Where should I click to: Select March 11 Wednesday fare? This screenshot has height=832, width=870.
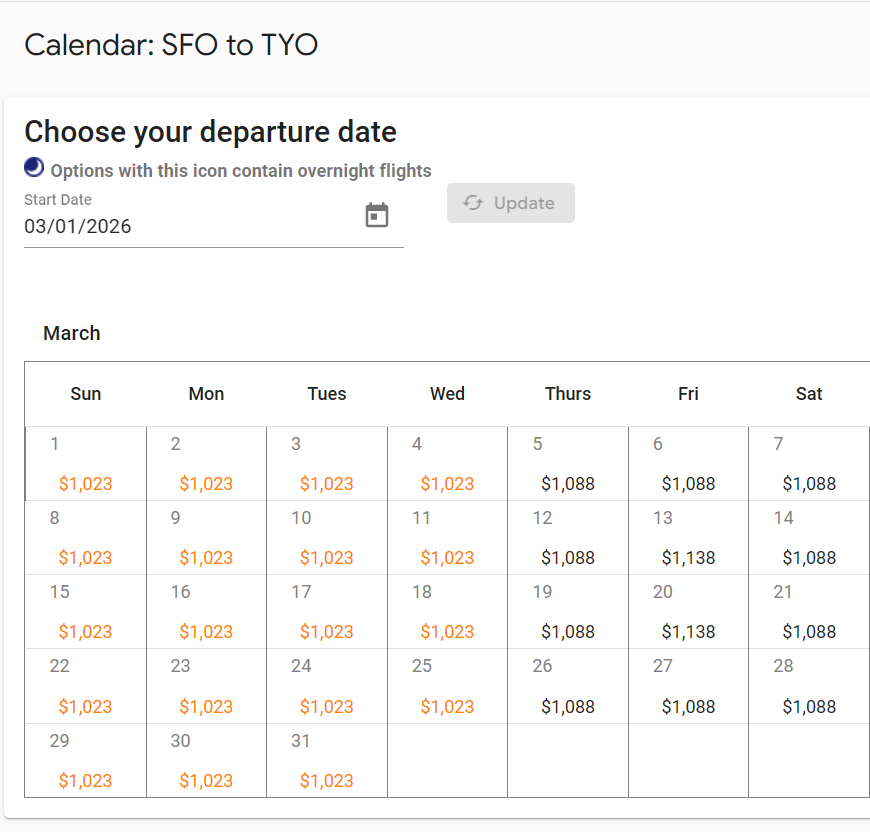pos(447,557)
